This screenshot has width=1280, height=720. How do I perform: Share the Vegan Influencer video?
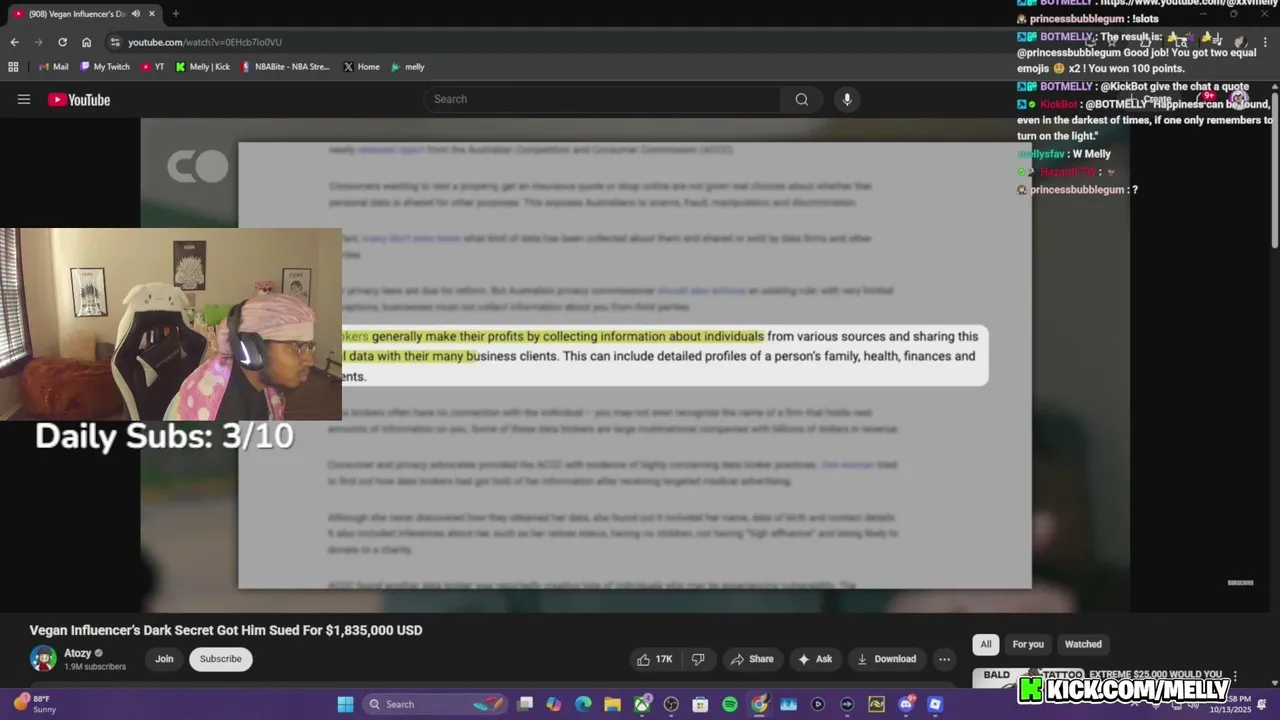point(752,659)
